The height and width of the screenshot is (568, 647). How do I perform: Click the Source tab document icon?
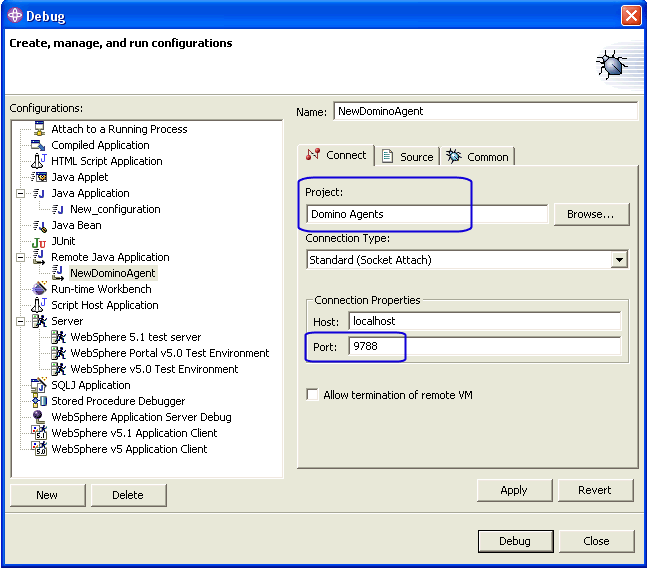[387, 156]
